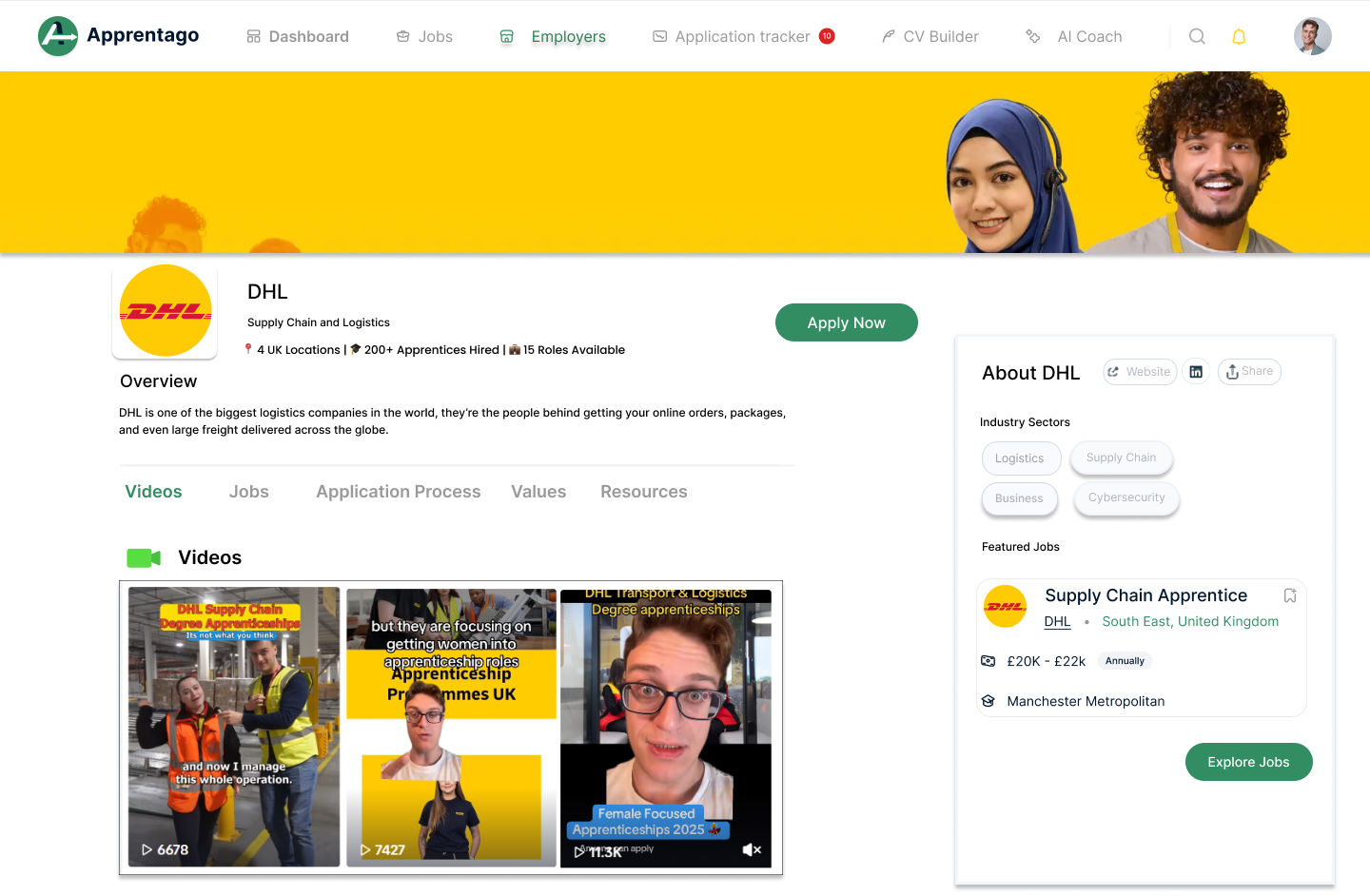Open the CV Builder page

coord(930,36)
